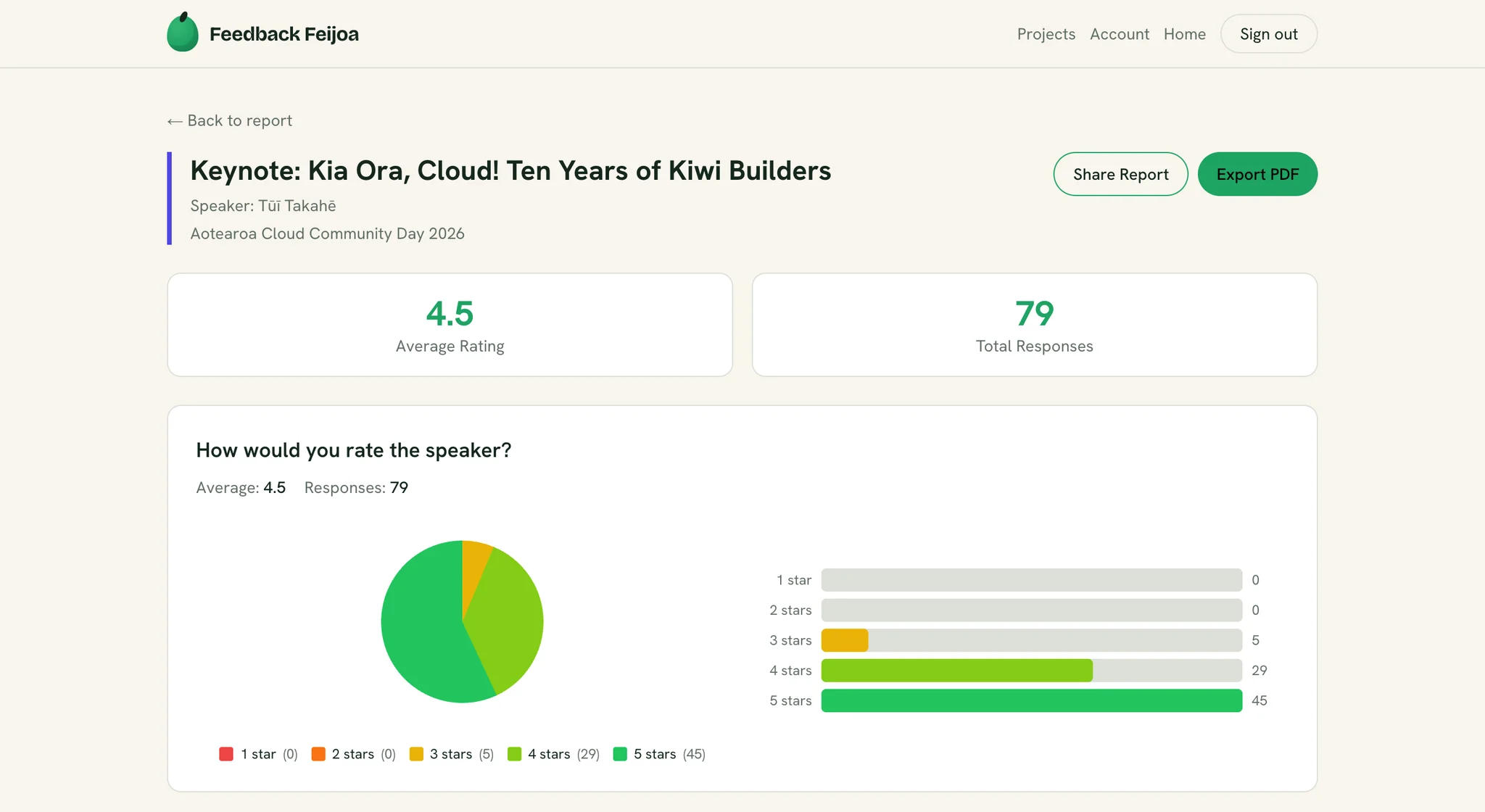Screen dimensions: 1485x812
Task: Click the keynote title heading
Action: point(510,171)
